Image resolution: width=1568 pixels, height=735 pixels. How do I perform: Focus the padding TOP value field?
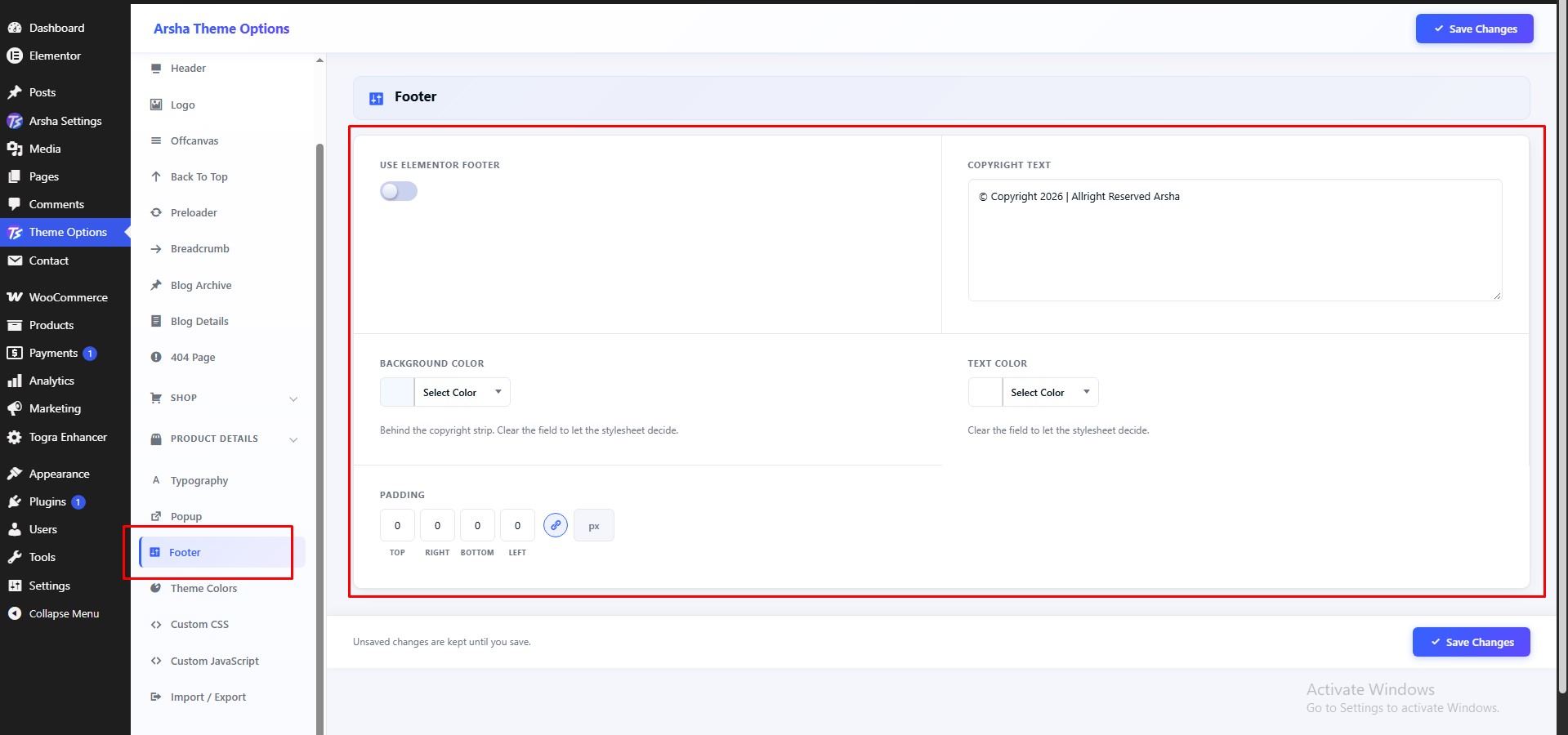pos(397,525)
